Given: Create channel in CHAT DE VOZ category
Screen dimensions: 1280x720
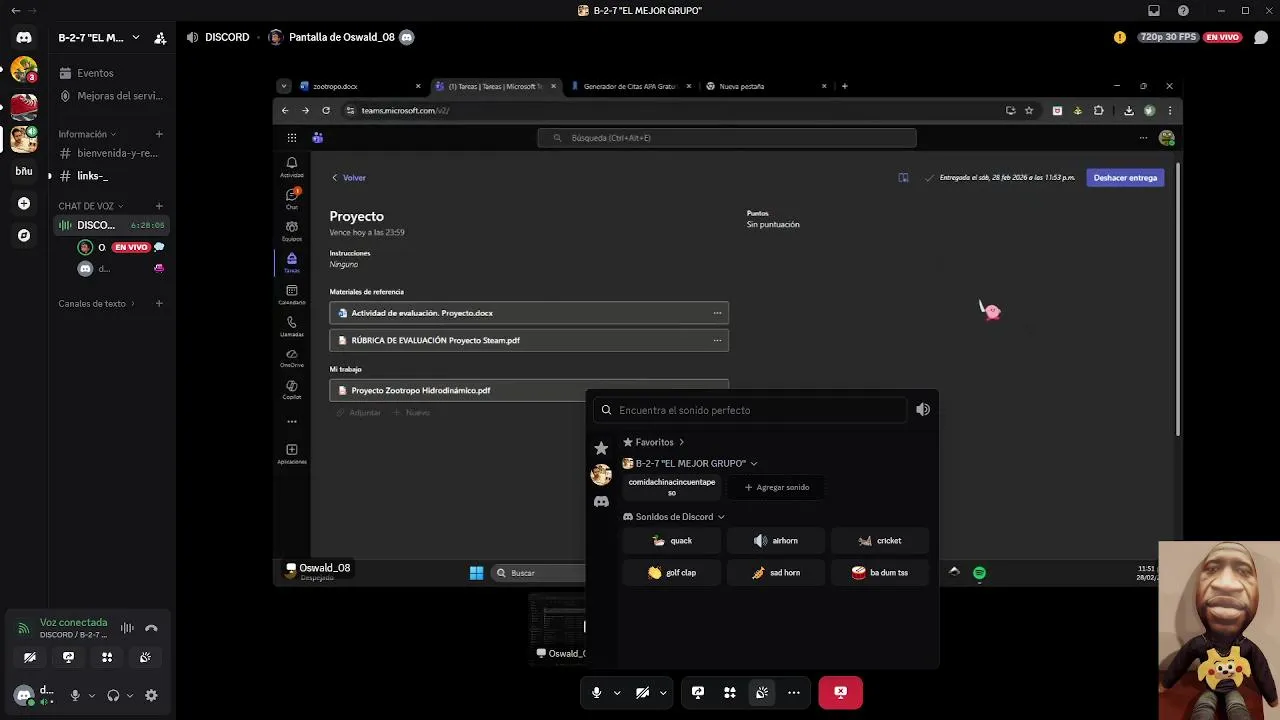Looking at the screenshot, I should [x=159, y=206].
